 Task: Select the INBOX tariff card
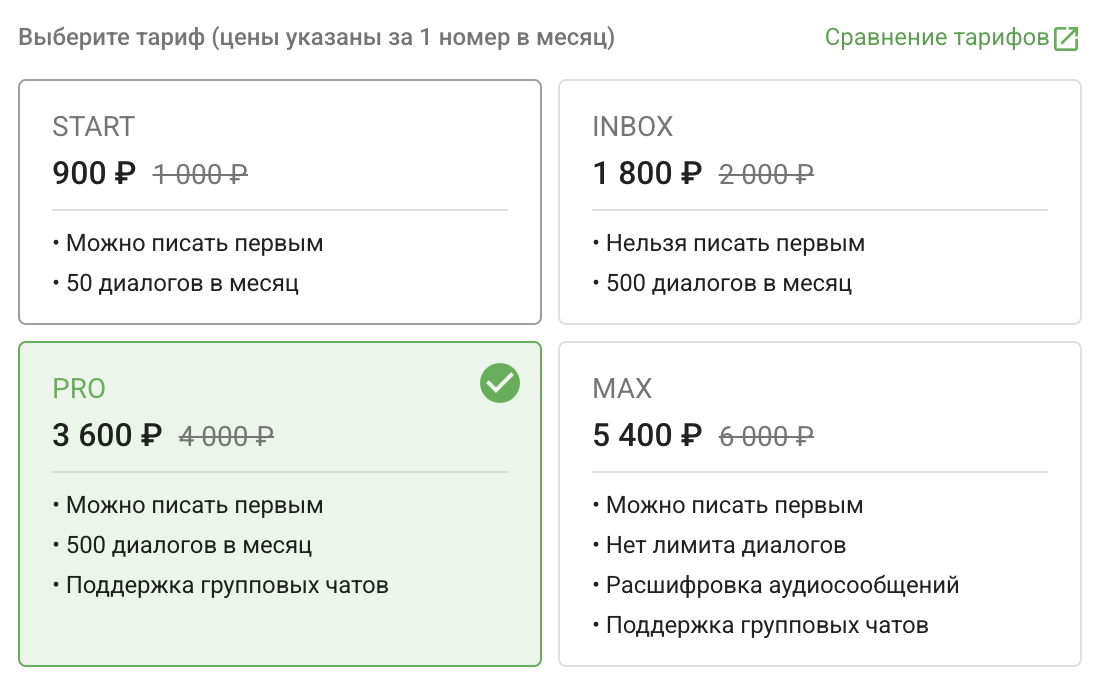coord(819,202)
